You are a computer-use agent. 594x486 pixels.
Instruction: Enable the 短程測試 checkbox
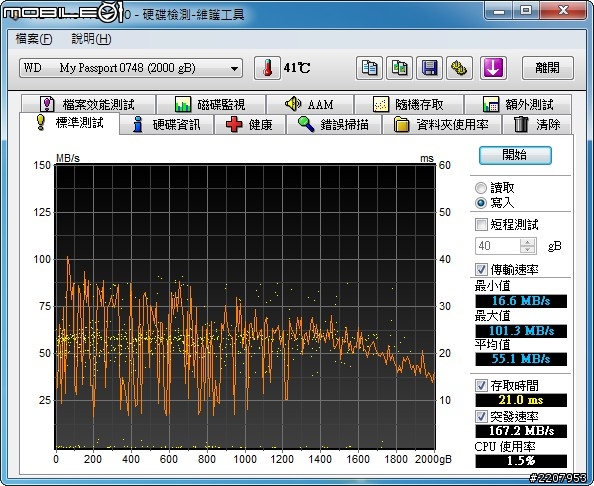[481, 224]
